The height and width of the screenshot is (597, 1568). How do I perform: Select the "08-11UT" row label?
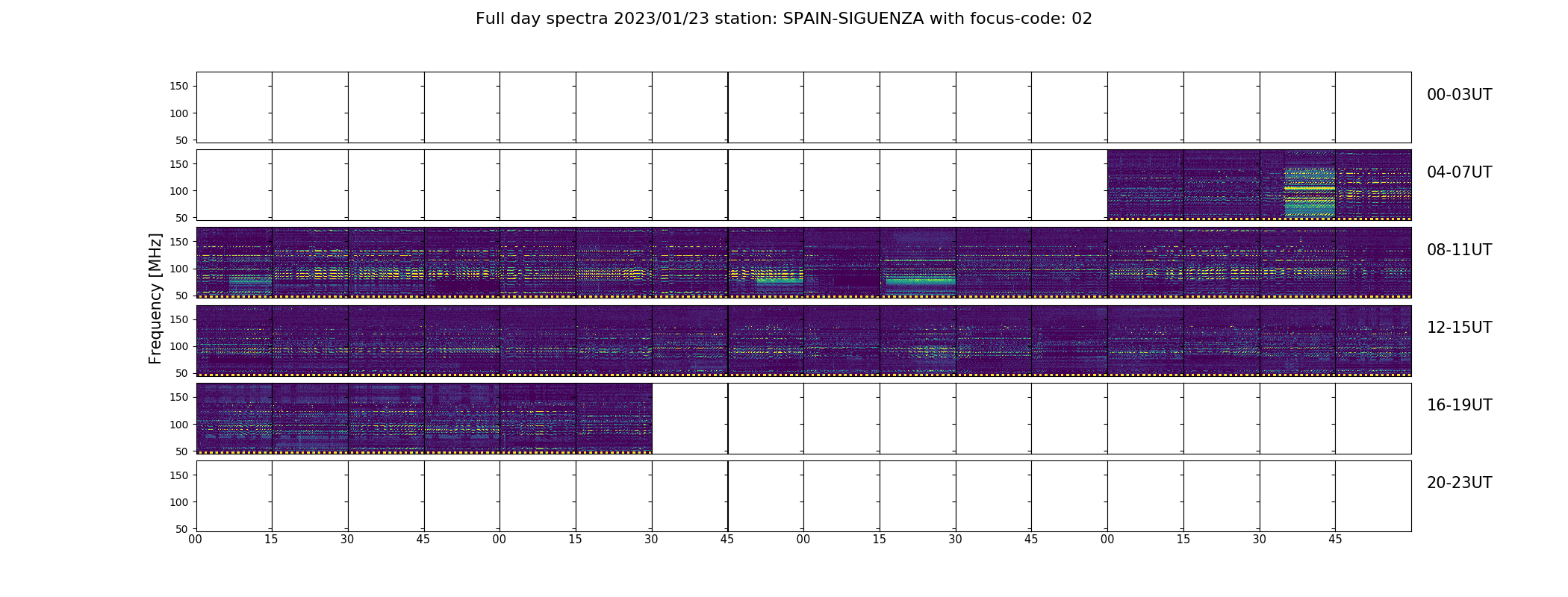coord(1459,250)
